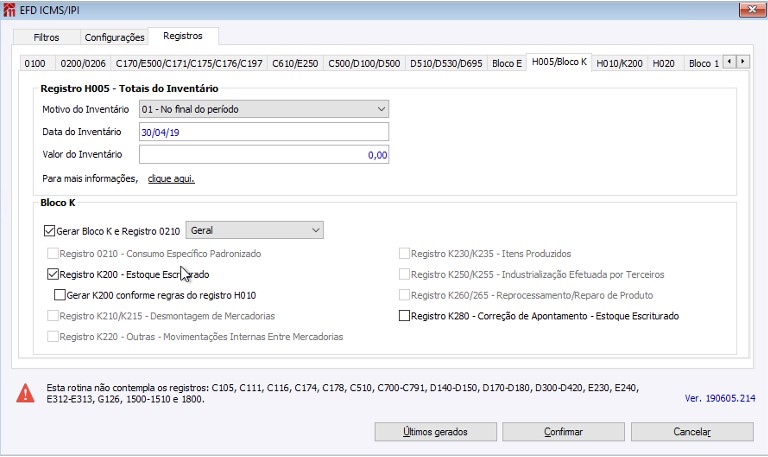Click the 'Registro H005 - Totais do Inventário' heading
The width and height of the screenshot is (768, 457).
(129, 89)
